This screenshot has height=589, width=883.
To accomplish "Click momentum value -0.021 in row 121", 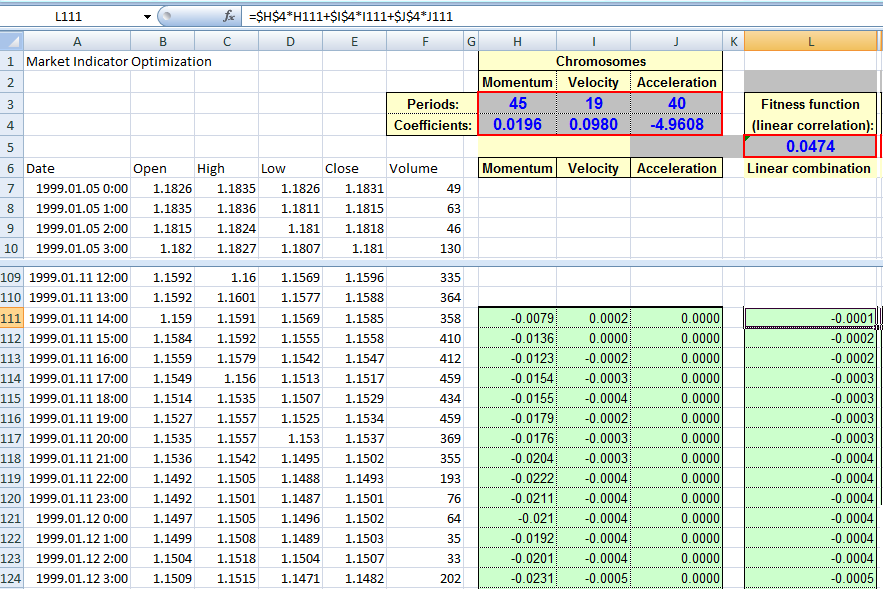I will (x=518, y=519).
